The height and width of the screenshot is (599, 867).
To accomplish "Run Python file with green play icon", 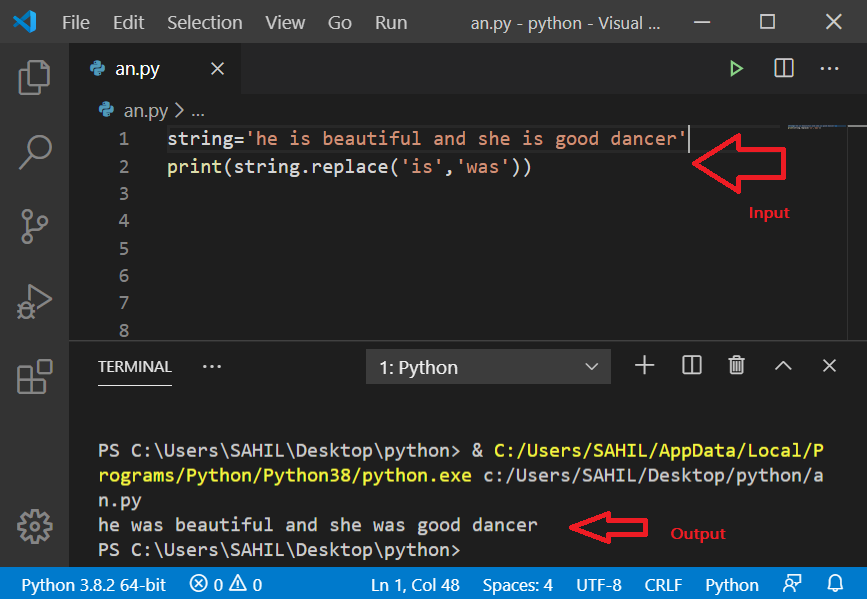I will pyautogui.click(x=736, y=69).
